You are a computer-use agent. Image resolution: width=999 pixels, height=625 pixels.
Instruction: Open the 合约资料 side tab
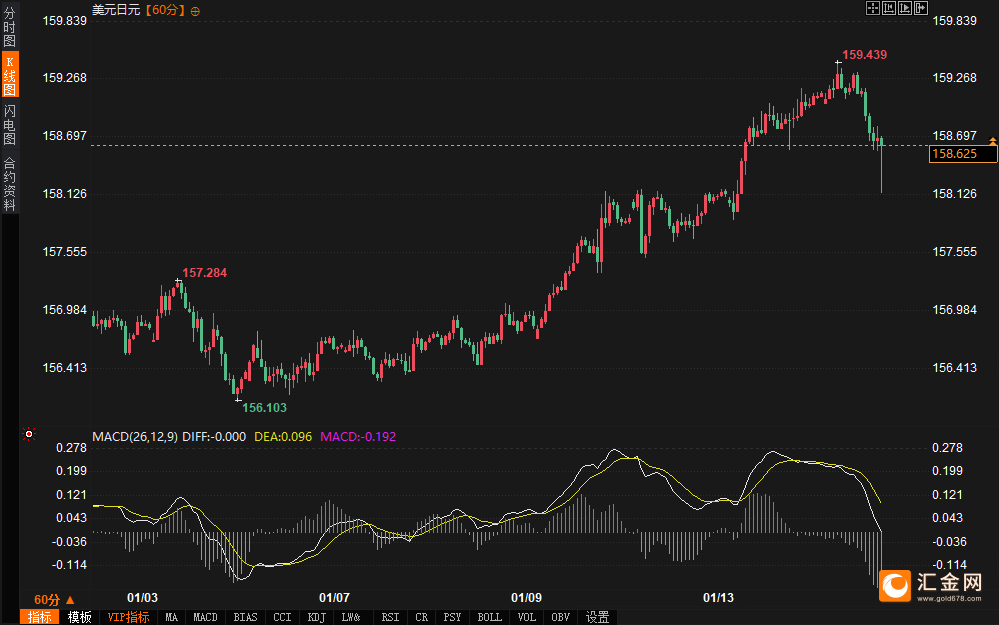pos(10,183)
